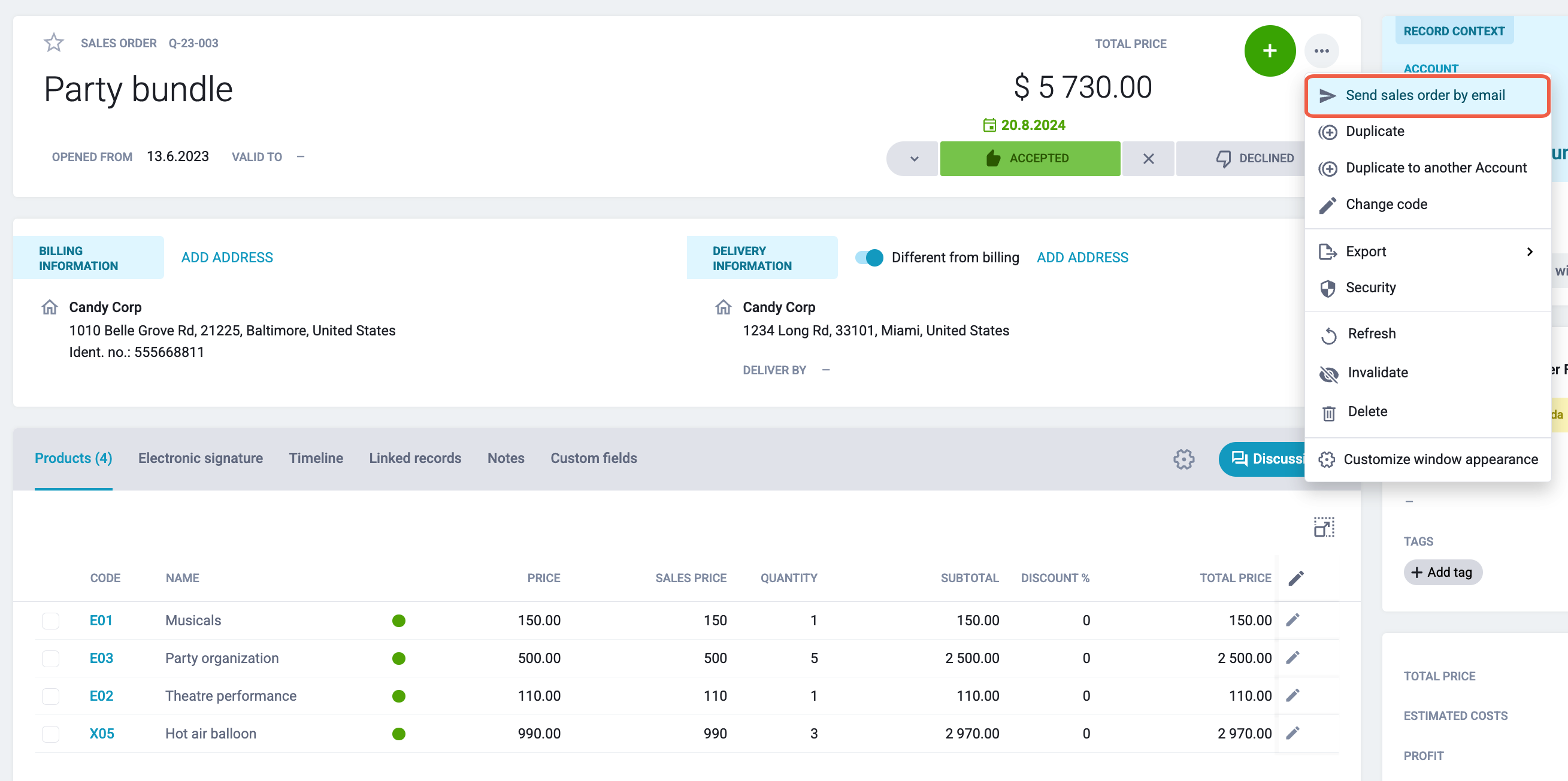This screenshot has height=781, width=1568.
Task: Open the three-dots more actions menu
Action: (1321, 50)
